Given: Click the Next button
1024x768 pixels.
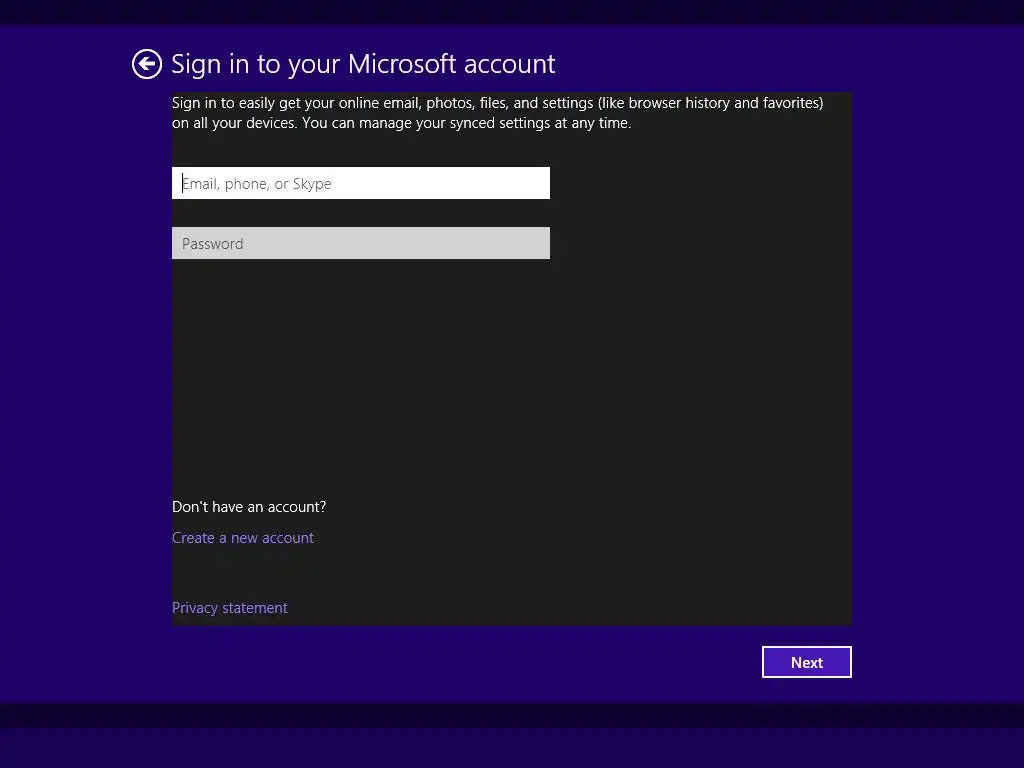Looking at the screenshot, I should coord(807,662).
